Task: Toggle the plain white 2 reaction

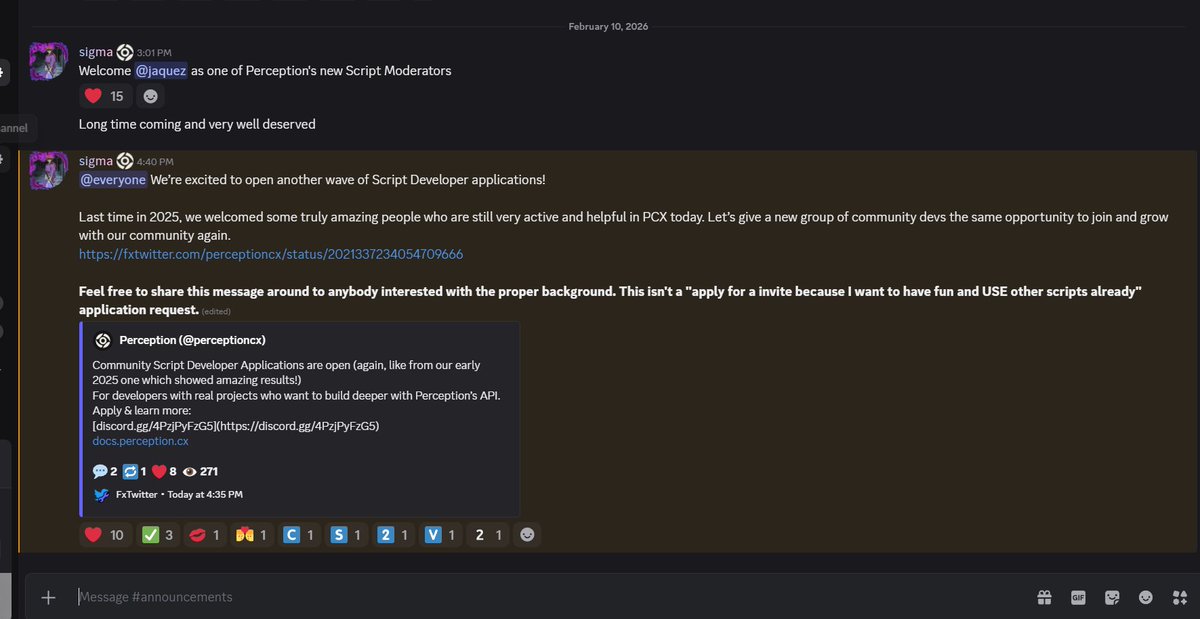Action: 486,535
